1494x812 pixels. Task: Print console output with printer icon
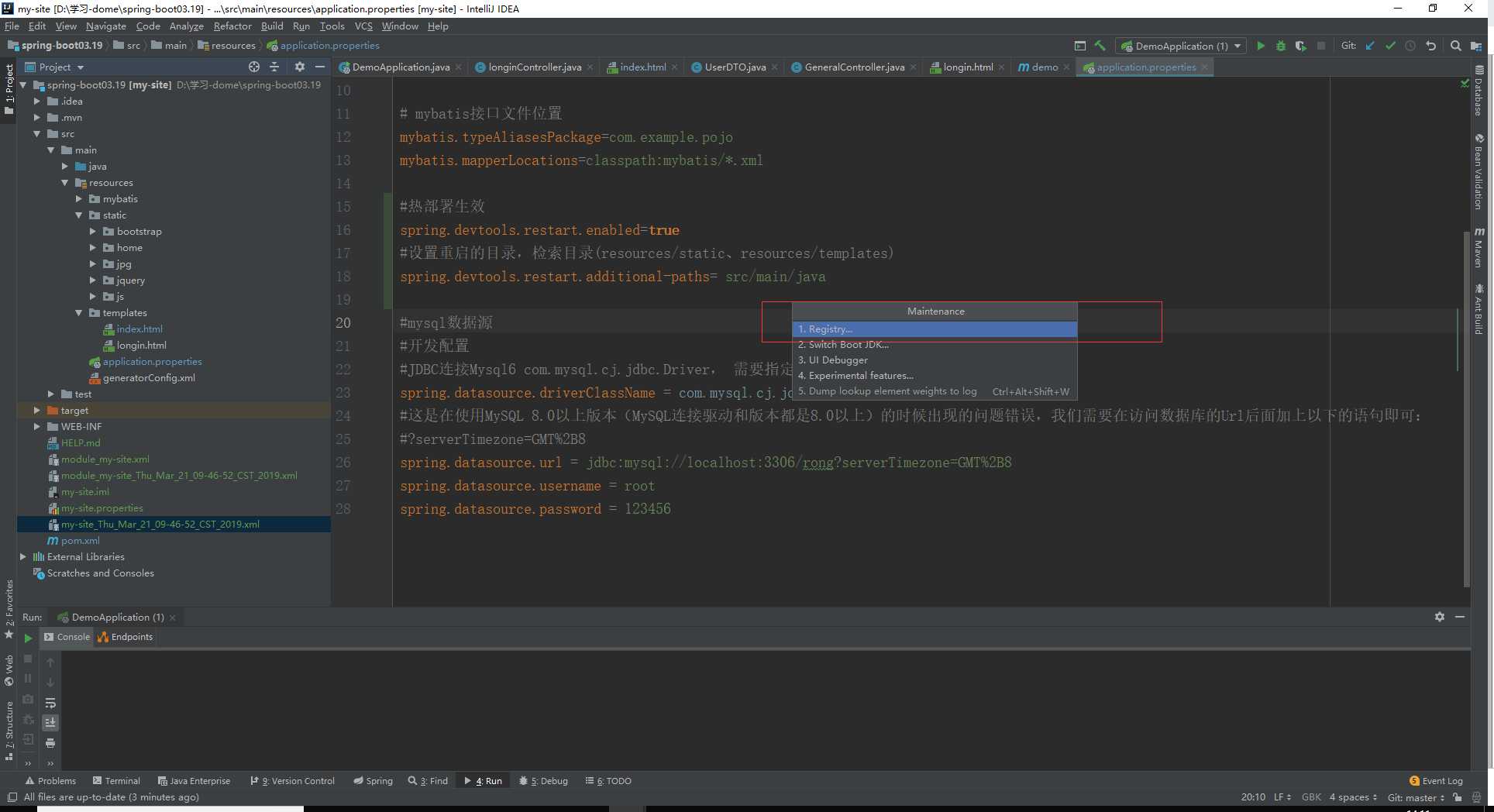click(50, 742)
